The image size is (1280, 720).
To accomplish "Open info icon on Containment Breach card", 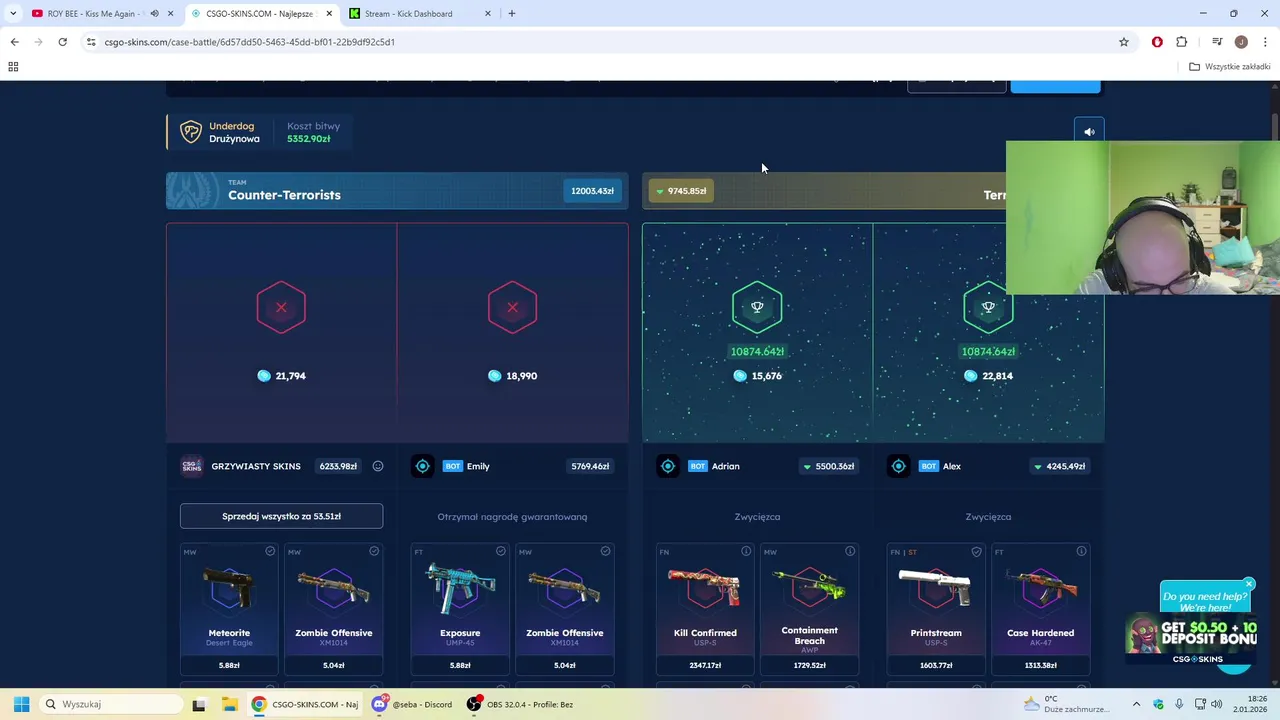I will (x=850, y=551).
